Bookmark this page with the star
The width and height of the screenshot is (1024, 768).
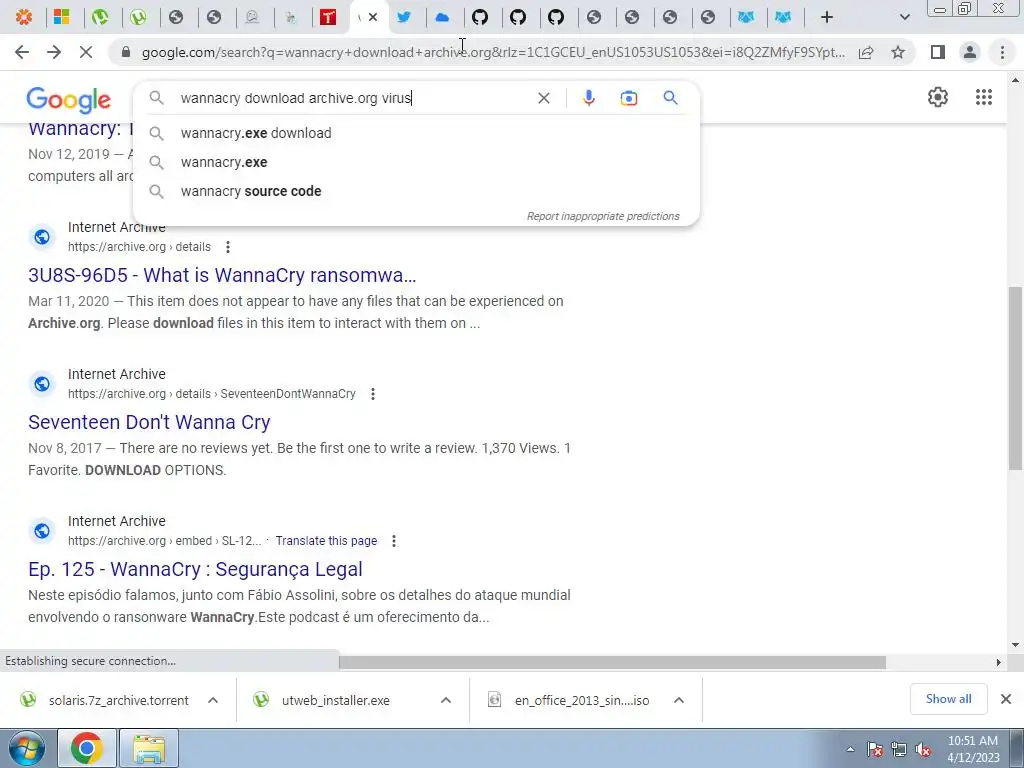click(x=898, y=52)
